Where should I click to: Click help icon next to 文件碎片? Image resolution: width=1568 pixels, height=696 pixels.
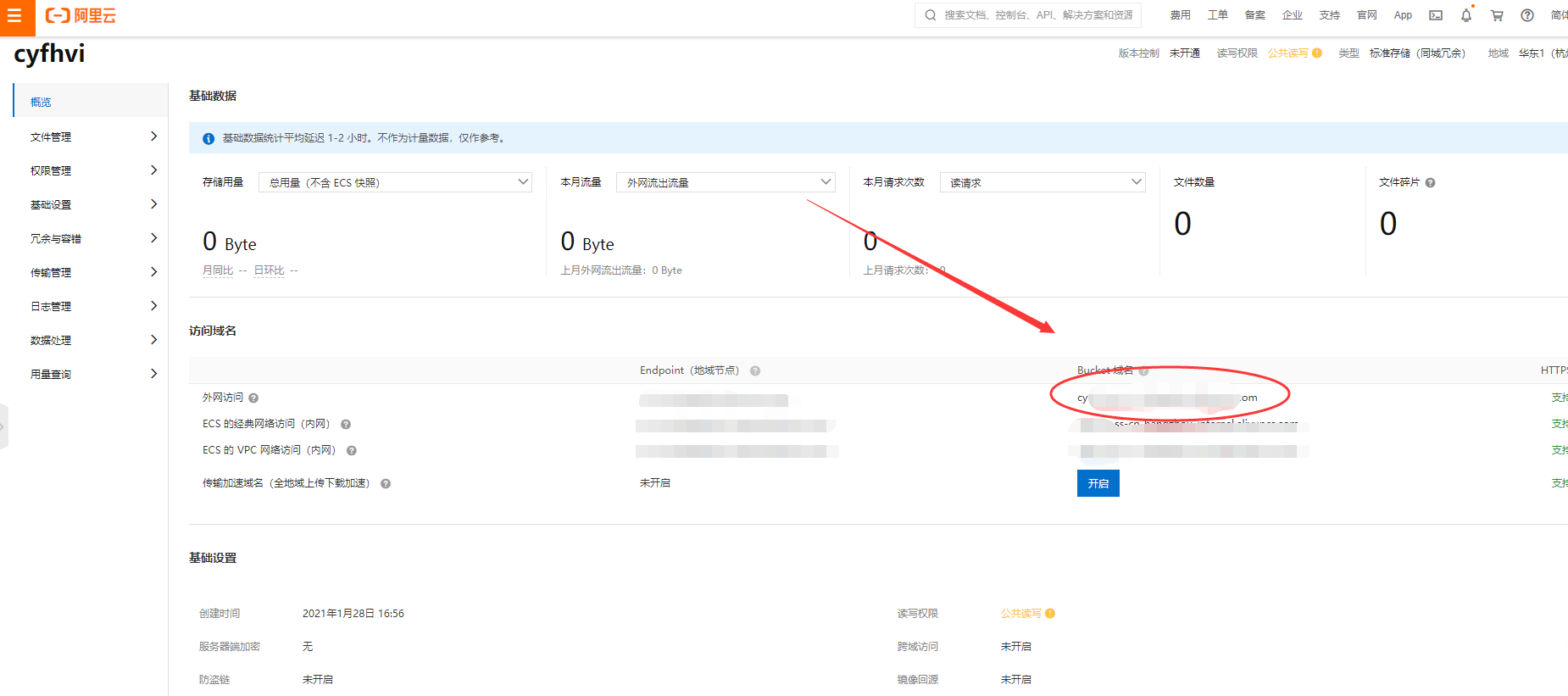(x=1430, y=183)
